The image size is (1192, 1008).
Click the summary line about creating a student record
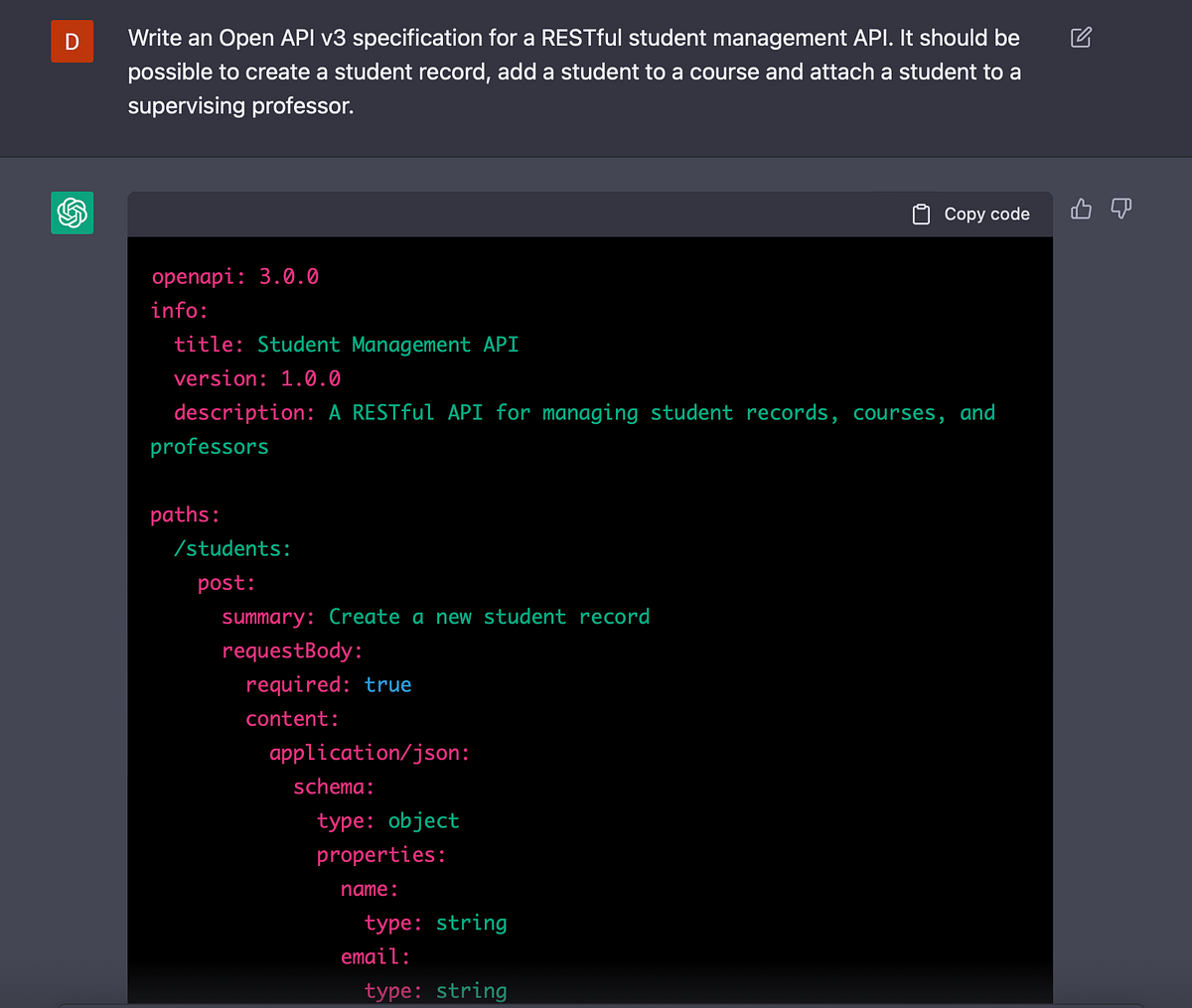pos(435,616)
